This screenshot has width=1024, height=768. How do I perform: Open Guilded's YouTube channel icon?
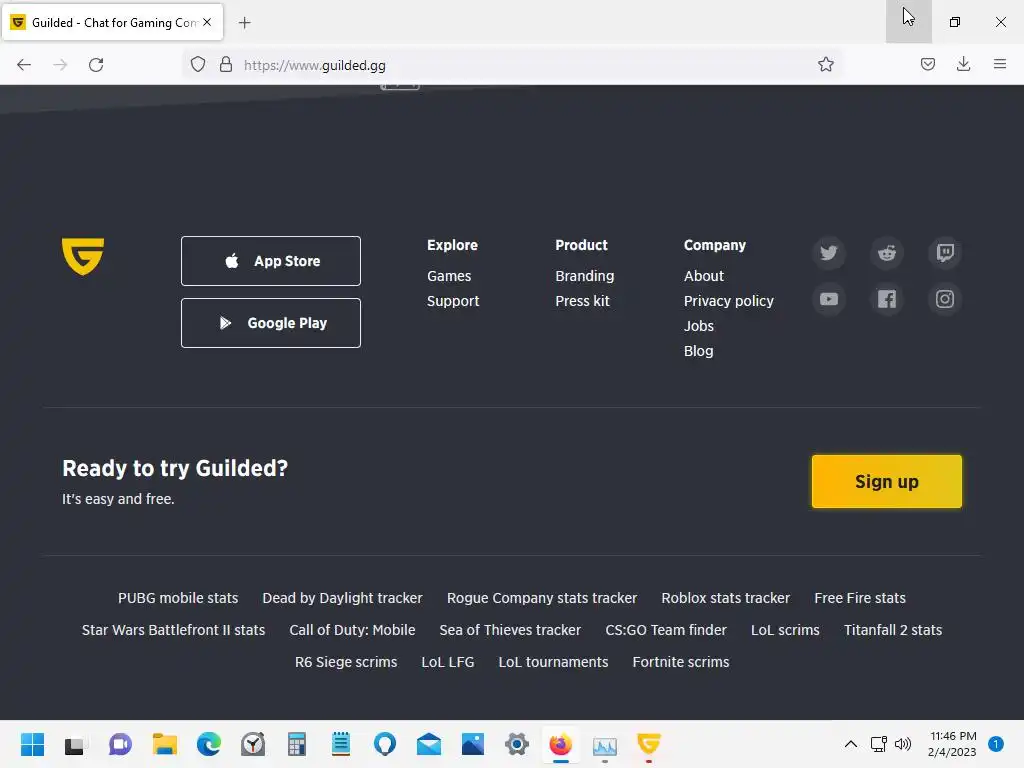coord(829,299)
